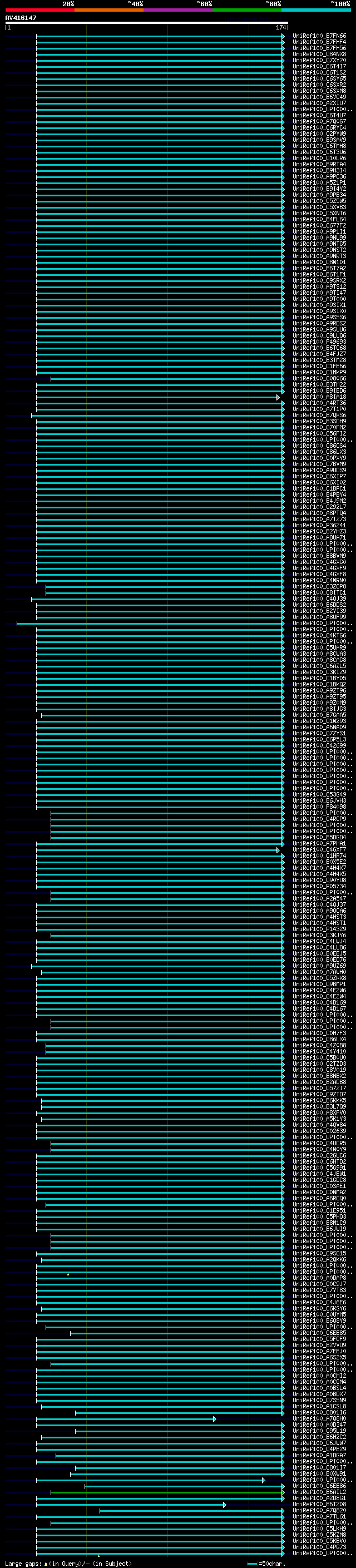
Task: Select the UniRef100_Q4KTG6 label
Action: pos(319,635)
